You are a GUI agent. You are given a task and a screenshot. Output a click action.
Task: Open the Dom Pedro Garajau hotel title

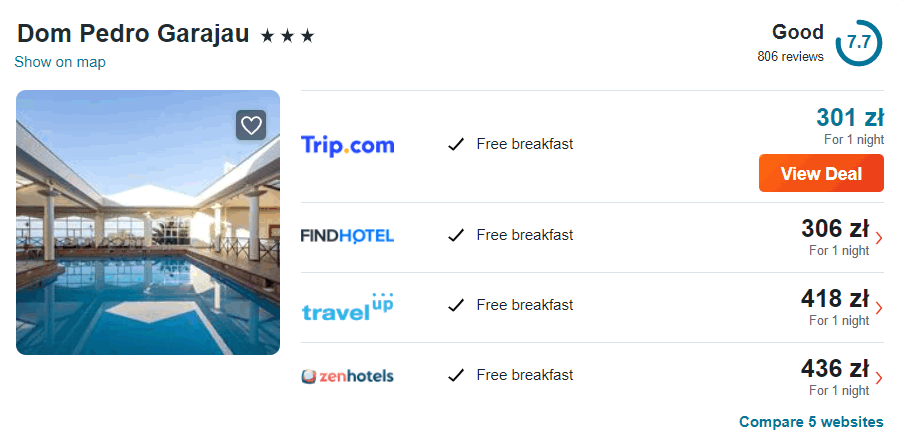coord(133,33)
